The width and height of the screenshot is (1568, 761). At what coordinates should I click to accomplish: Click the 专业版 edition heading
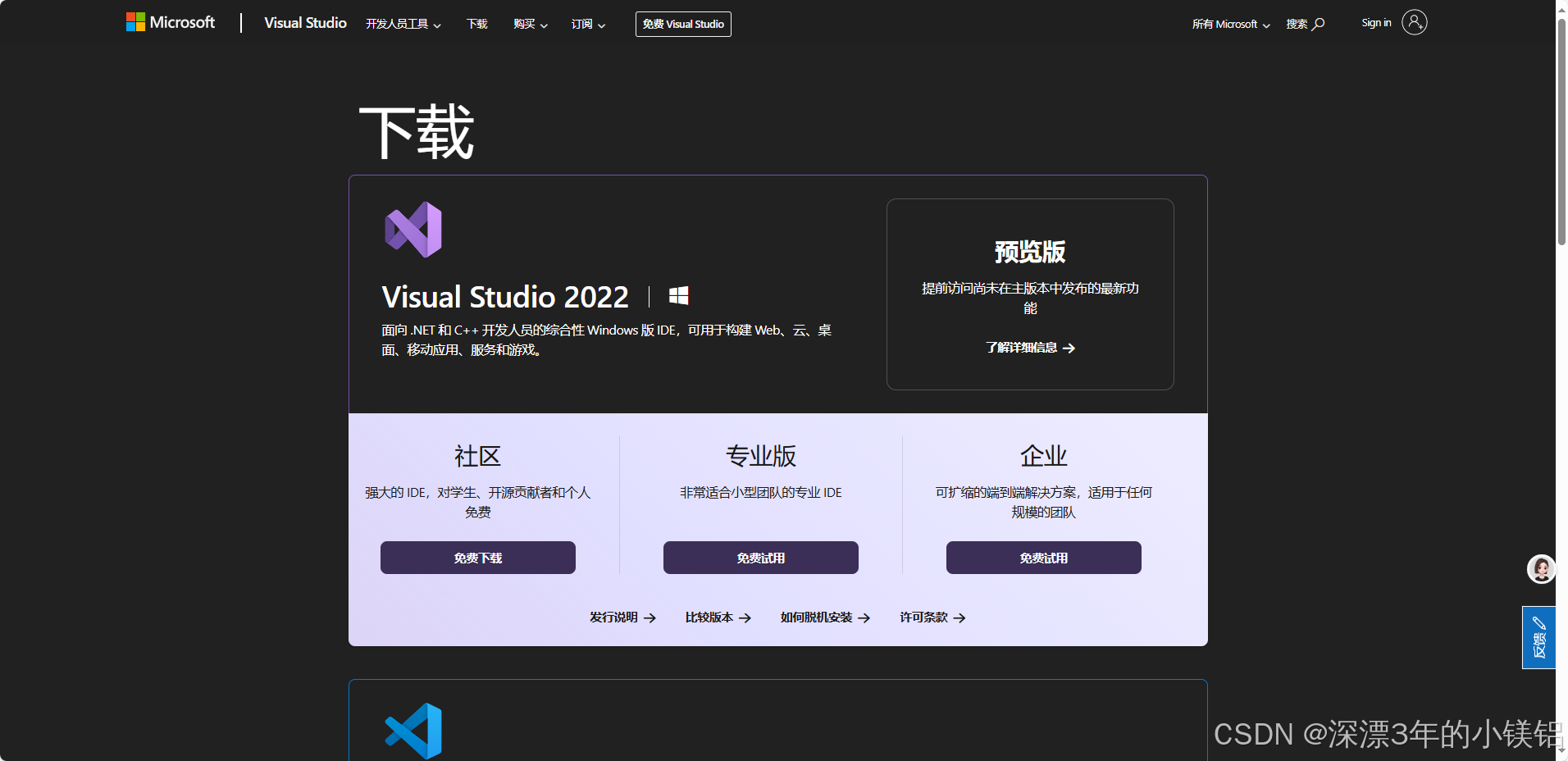coord(761,456)
